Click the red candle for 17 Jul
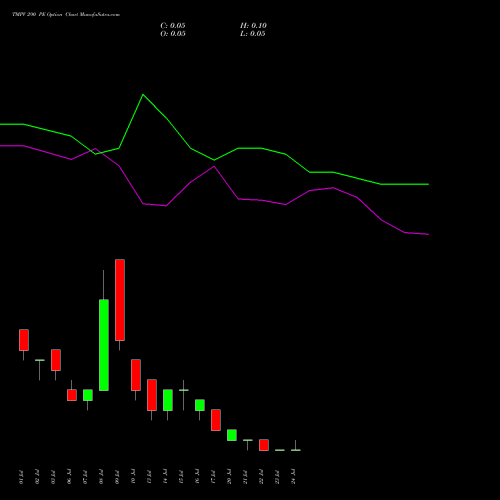Screen dimensions: 500x500 click(216, 420)
